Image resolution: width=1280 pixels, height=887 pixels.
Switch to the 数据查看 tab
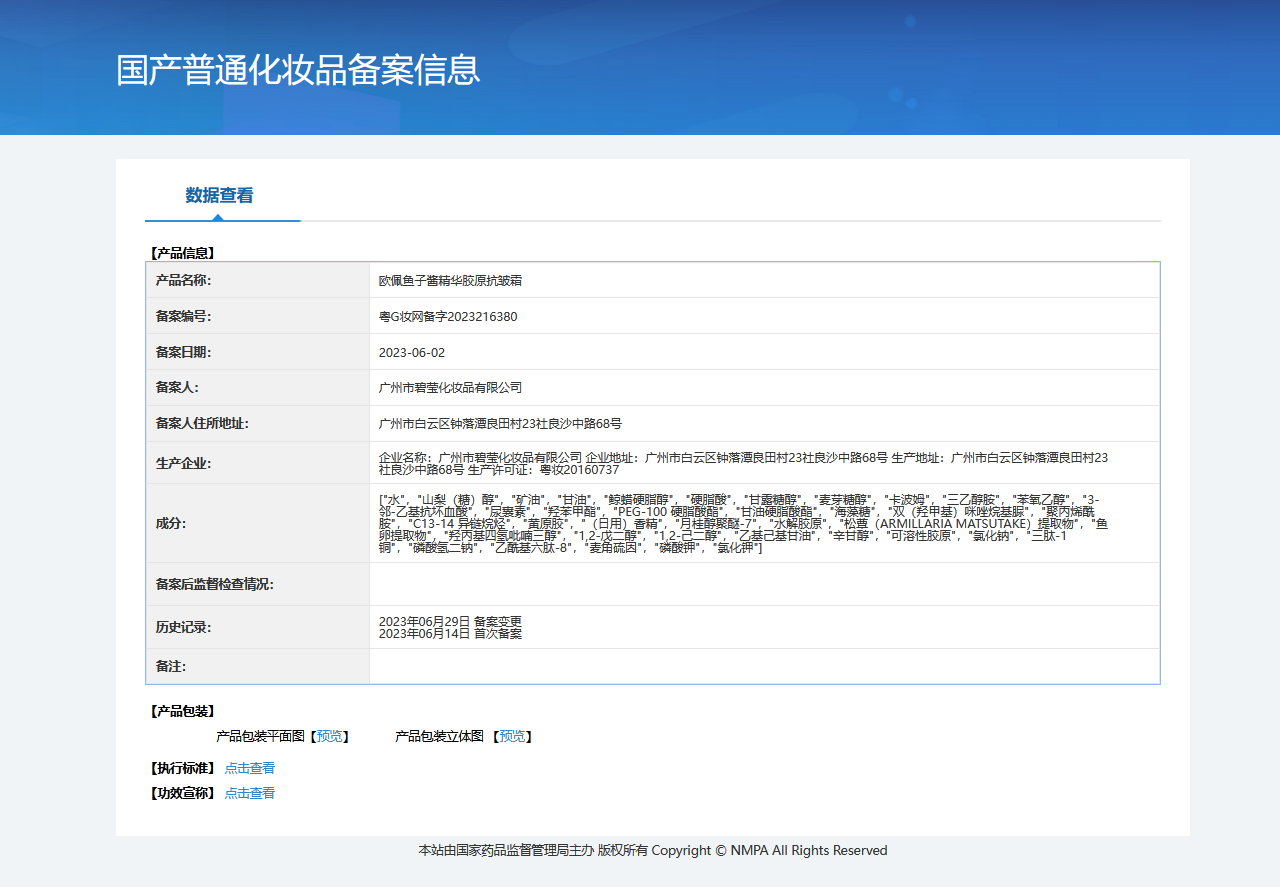click(219, 196)
